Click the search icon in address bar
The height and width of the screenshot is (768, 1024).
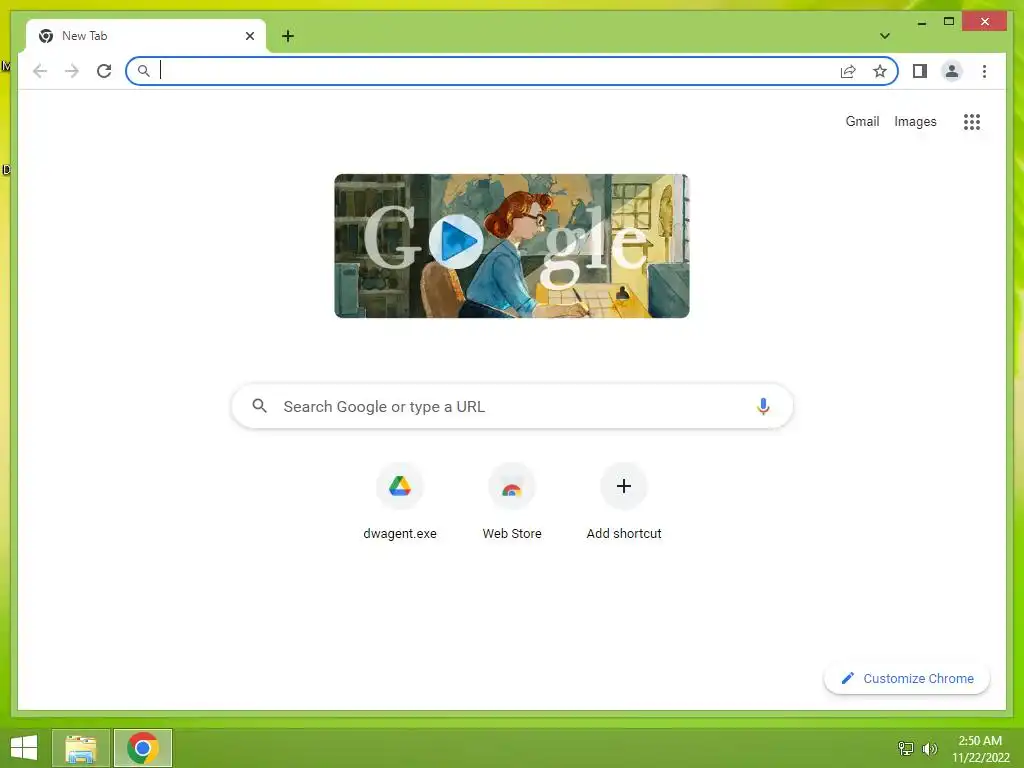[x=144, y=71]
